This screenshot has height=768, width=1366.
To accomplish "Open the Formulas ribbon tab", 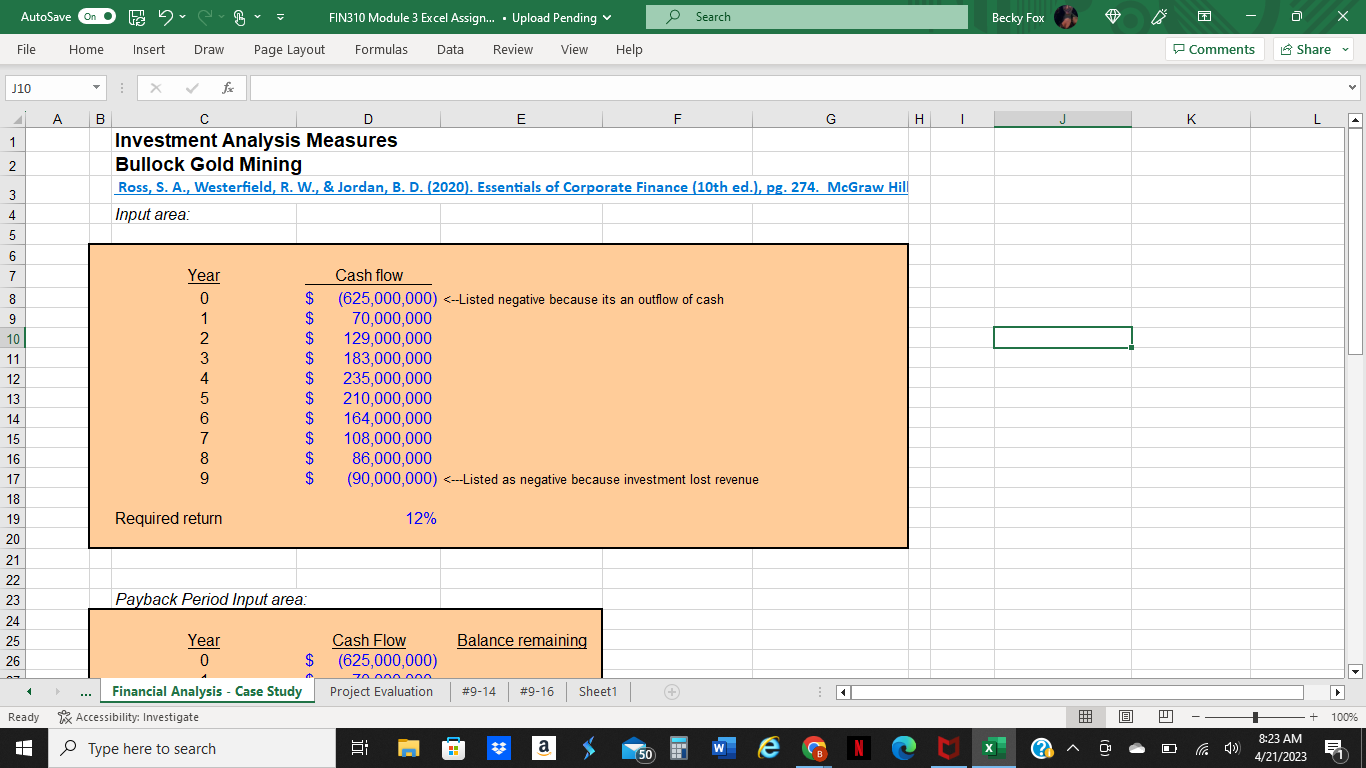I will pos(381,49).
